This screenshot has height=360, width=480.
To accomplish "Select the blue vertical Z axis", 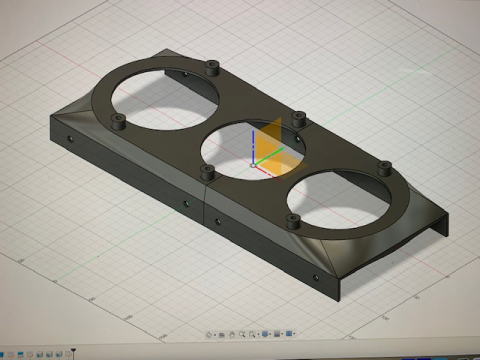I will tap(253, 146).
